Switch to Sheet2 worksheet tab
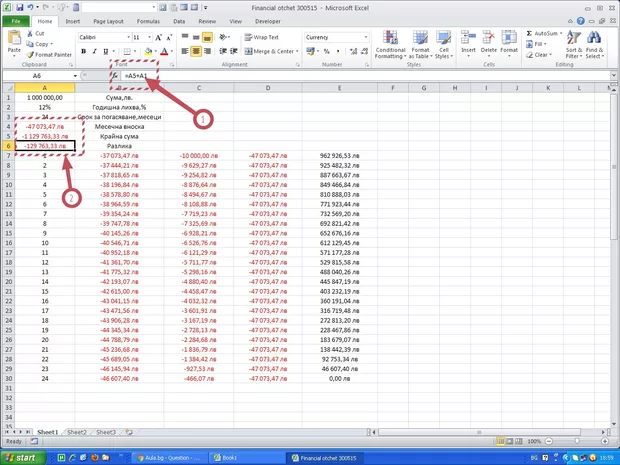Viewport: 620px width, 465px height. [77, 432]
